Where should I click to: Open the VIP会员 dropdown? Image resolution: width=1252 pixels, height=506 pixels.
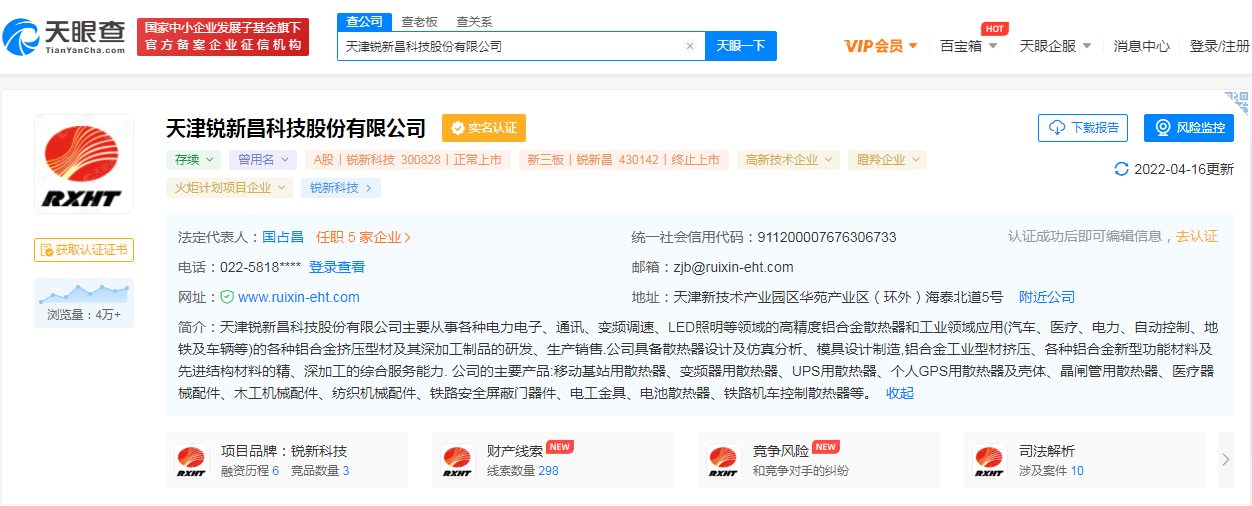point(881,46)
